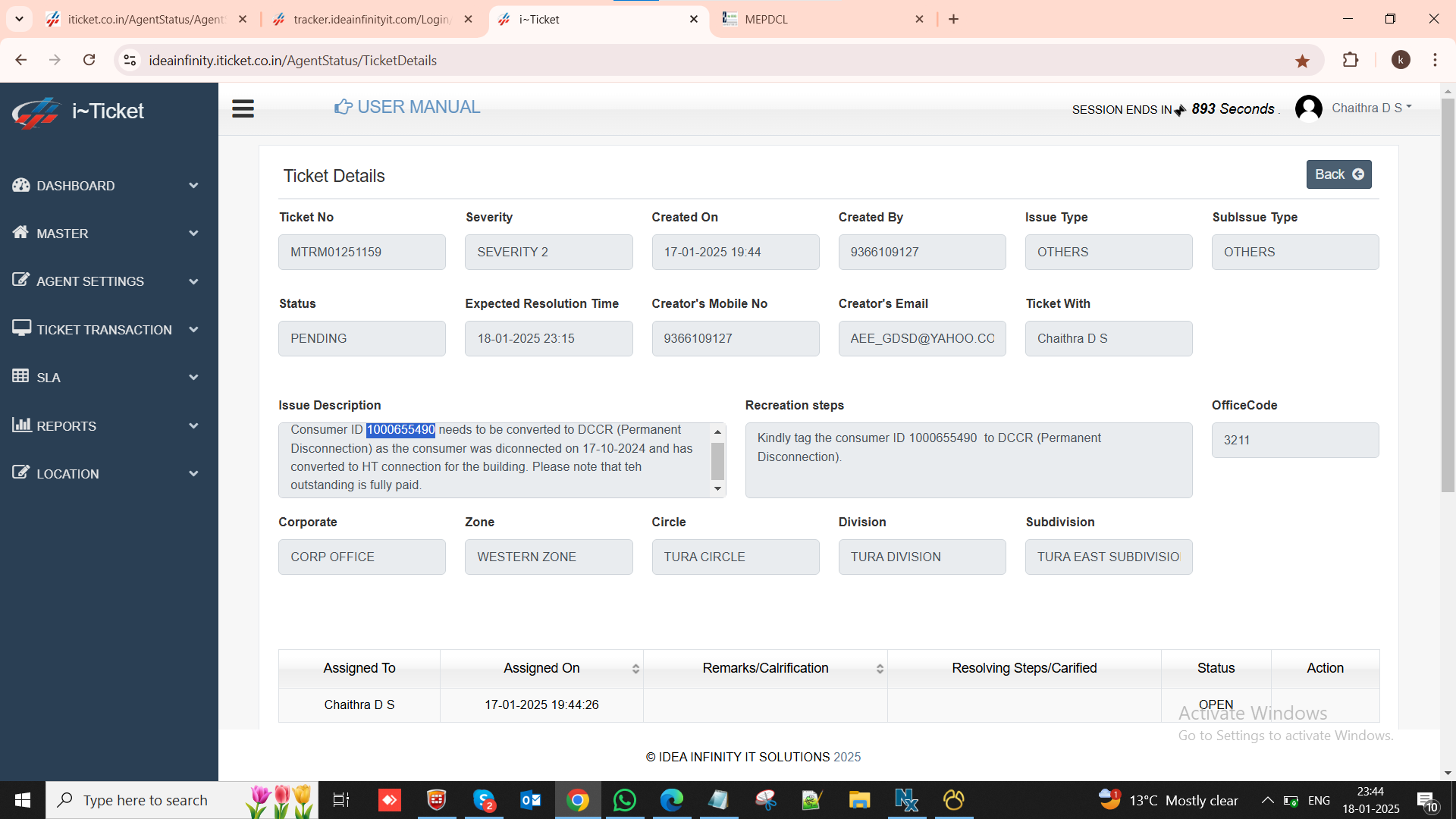
Task: Click the Severity field SEVERITY 2
Action: point(548,252)
